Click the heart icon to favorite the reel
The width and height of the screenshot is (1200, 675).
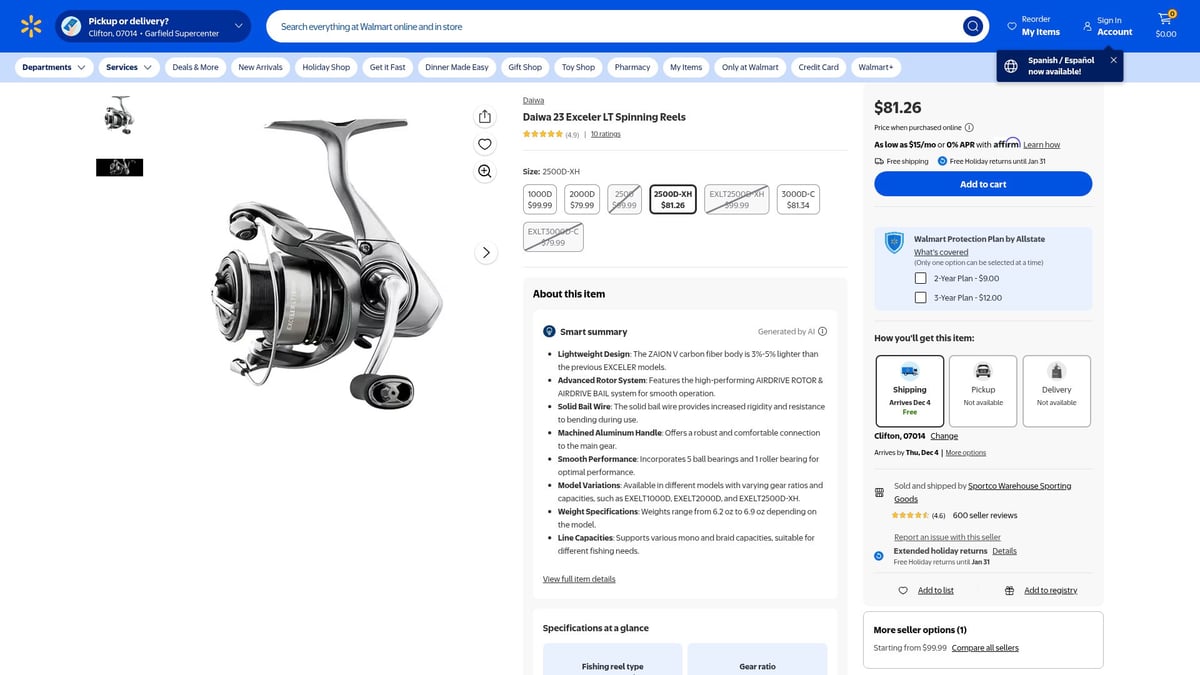484,143
